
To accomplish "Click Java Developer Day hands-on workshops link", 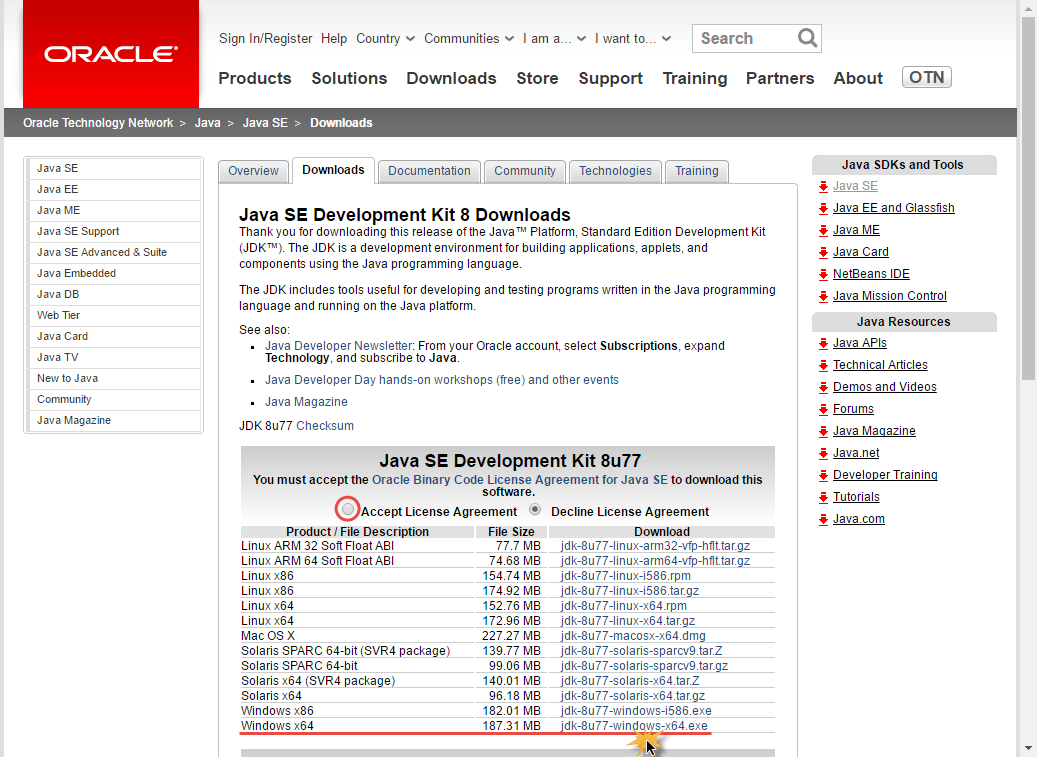I will pos(442,380).
